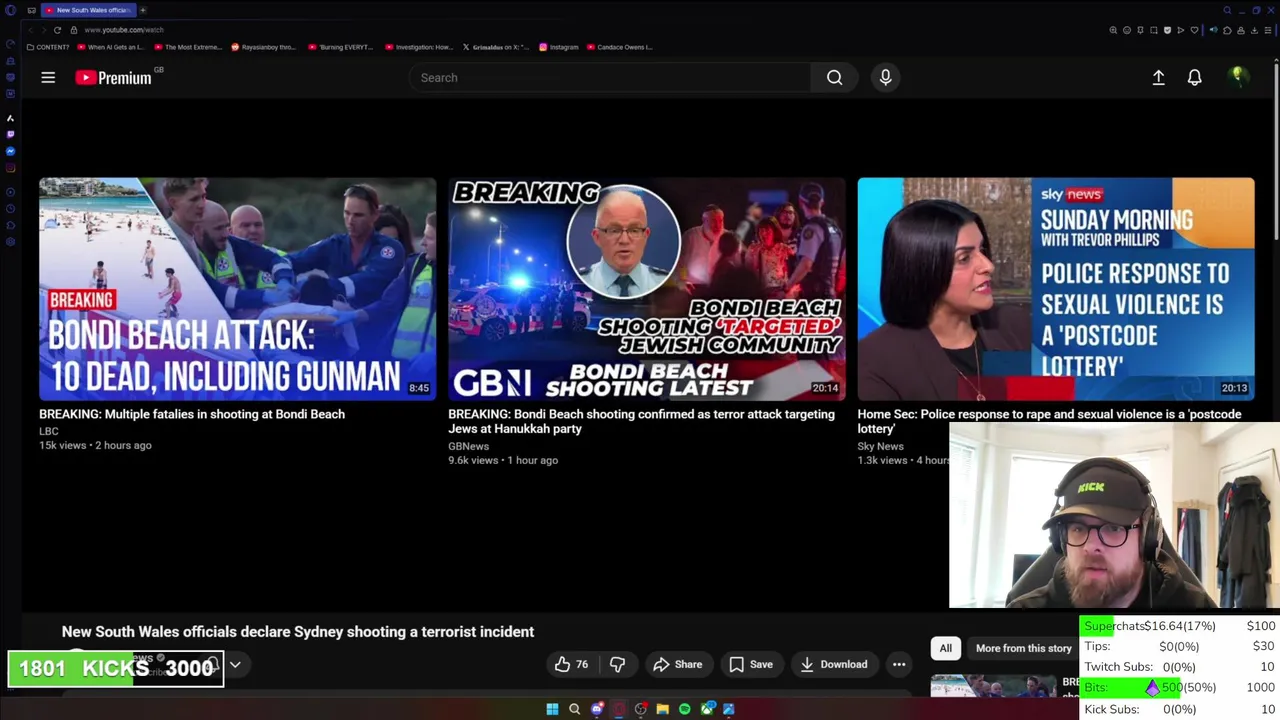
Task: Dislike the video with thumbs-down
Action: pyautogui.click(x=617, y=664)
